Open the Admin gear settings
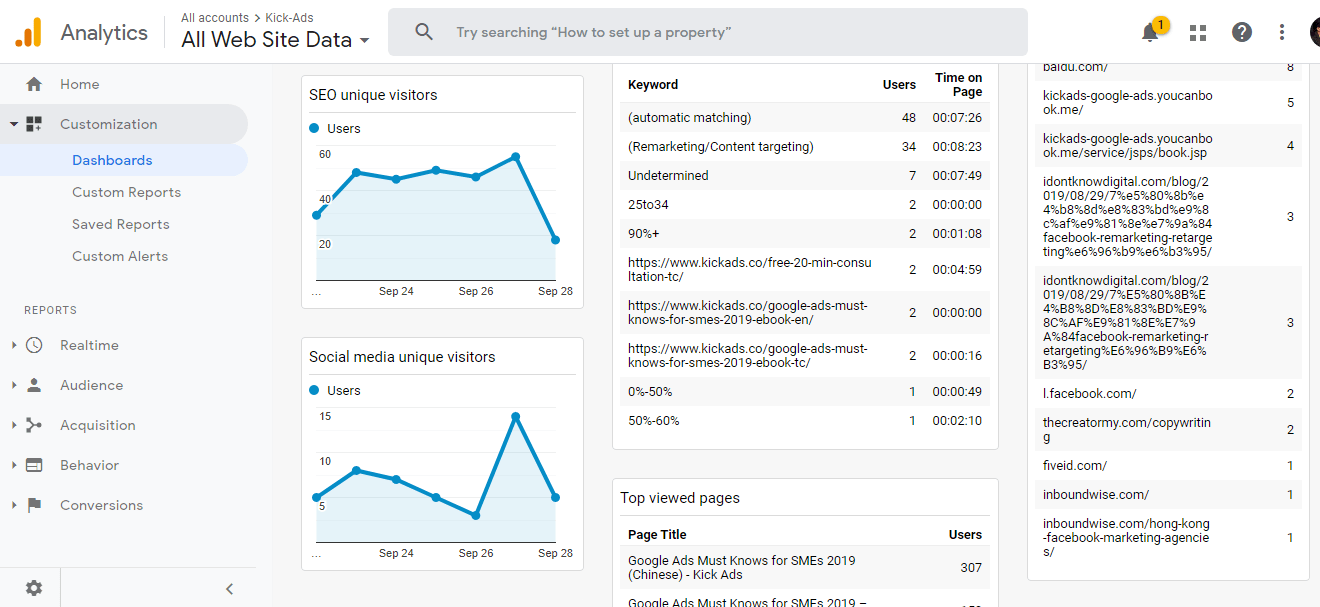The width and height of the screenshot is (1320, 607). (34, 588)
